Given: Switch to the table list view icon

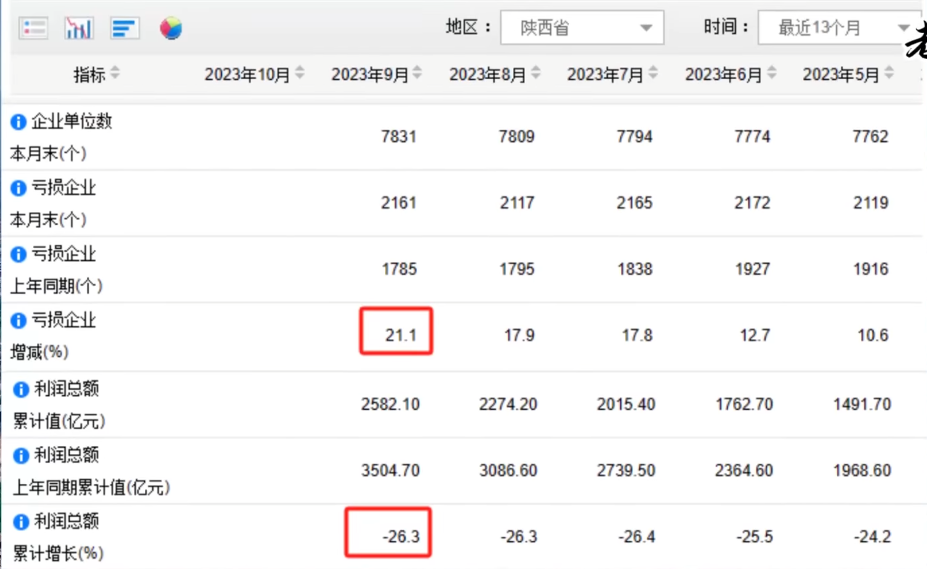Looking at the screenshot, I should pos(34,28).
